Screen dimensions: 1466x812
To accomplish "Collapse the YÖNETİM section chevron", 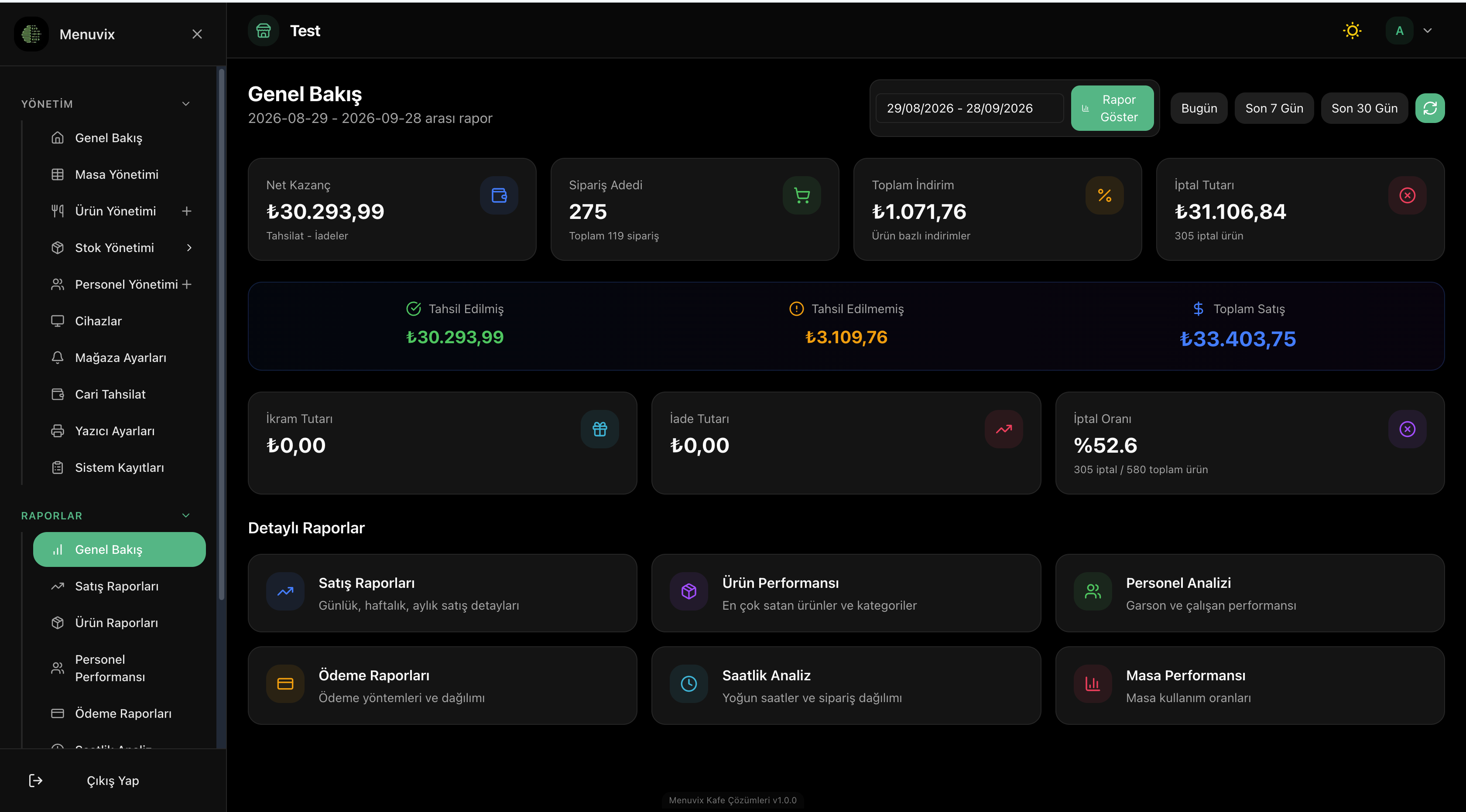I will (185, 103).
